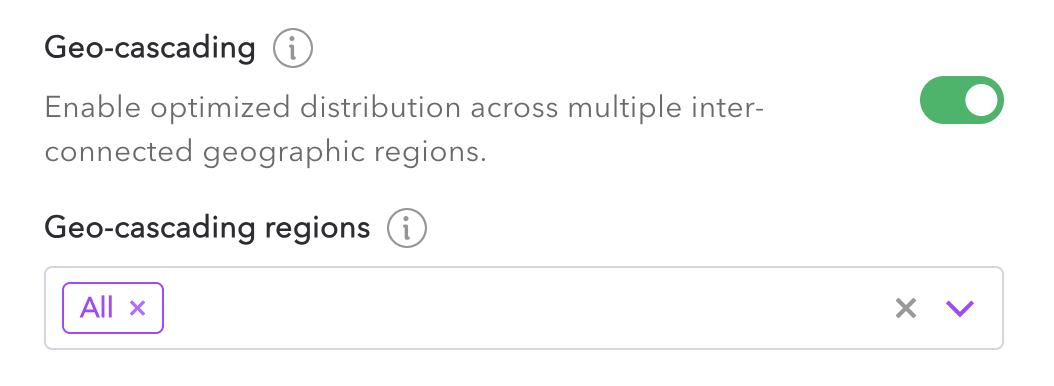Image resolution: width=1054 pixels, height=386 pixels.
Task: Clear all selected regions with gray X
Action: 905,308
